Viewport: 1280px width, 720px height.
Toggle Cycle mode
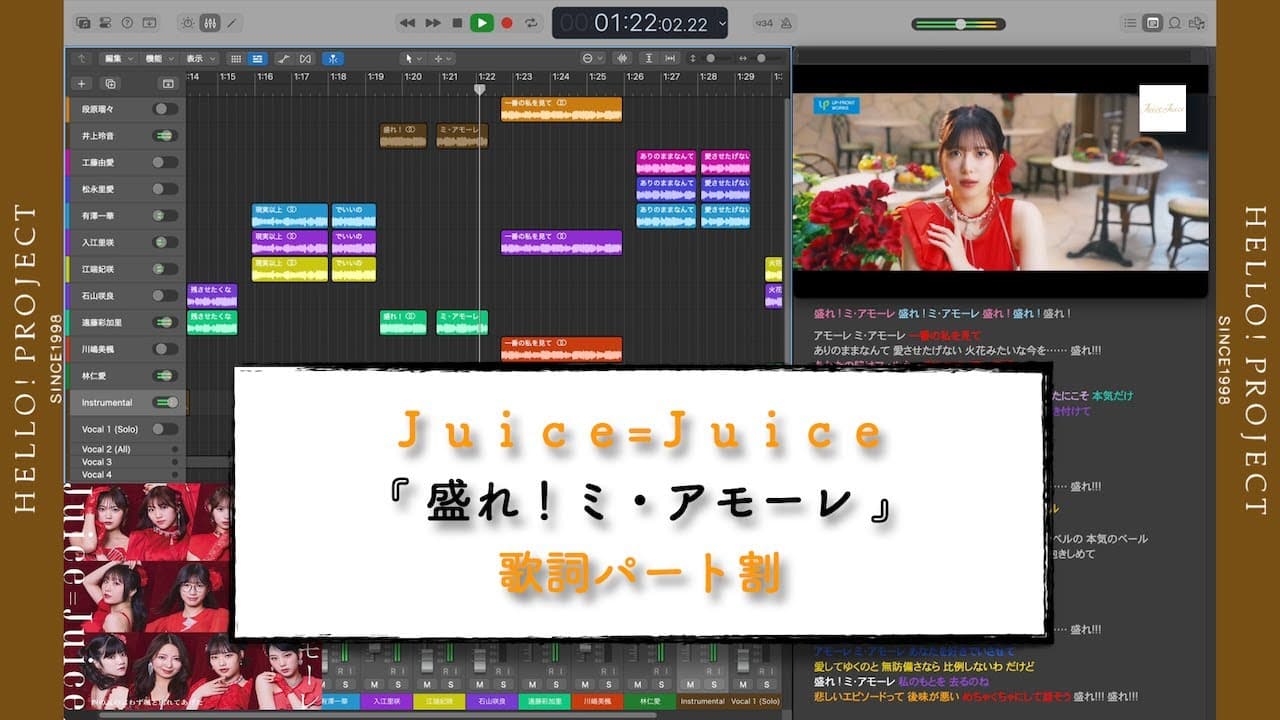[x=531, y=22]
